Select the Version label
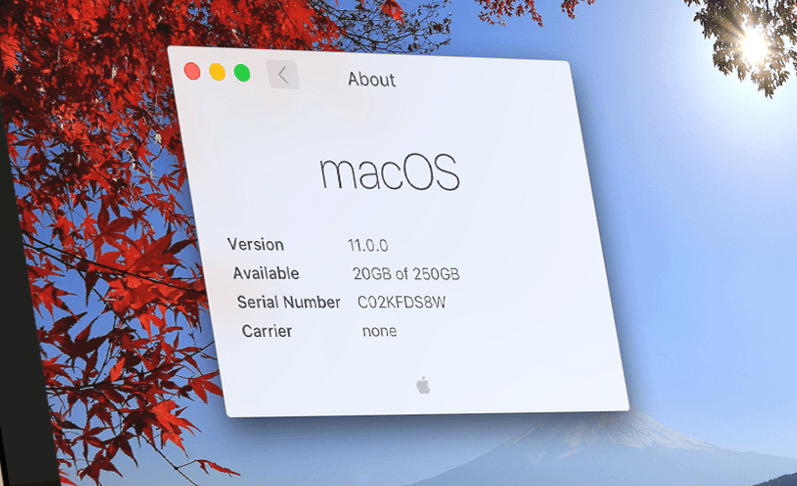This screenshot has height=486, width=797. coord(255,245)
